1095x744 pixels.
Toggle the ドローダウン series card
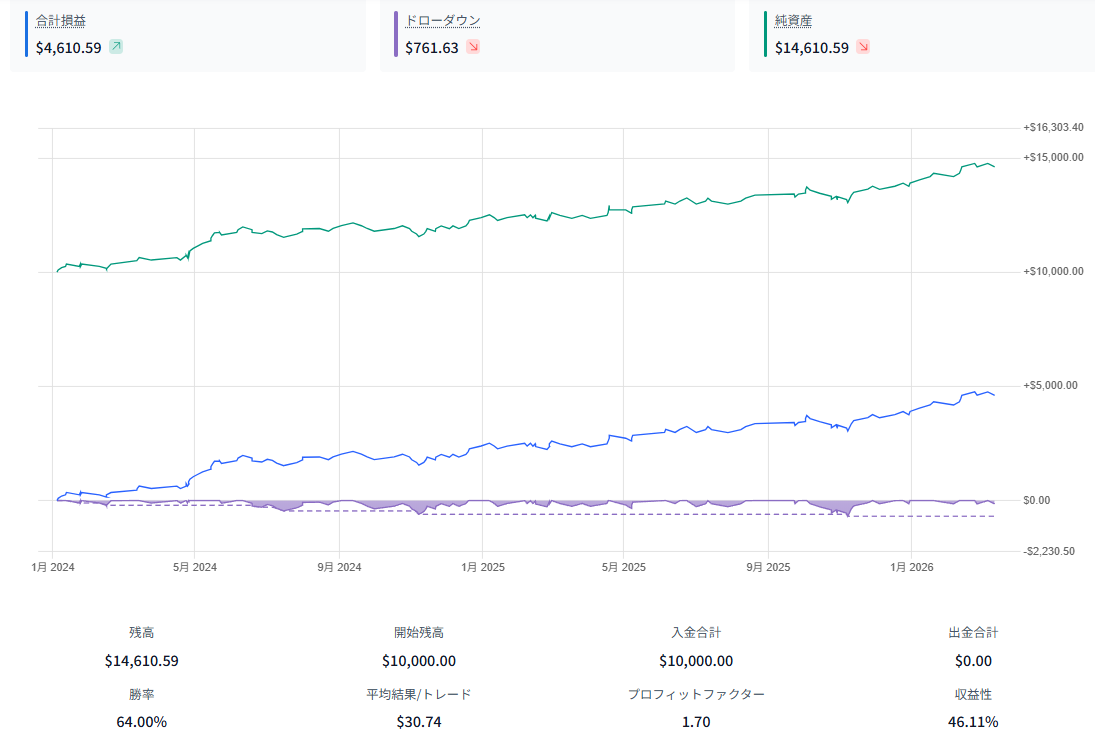pos(557,34)
